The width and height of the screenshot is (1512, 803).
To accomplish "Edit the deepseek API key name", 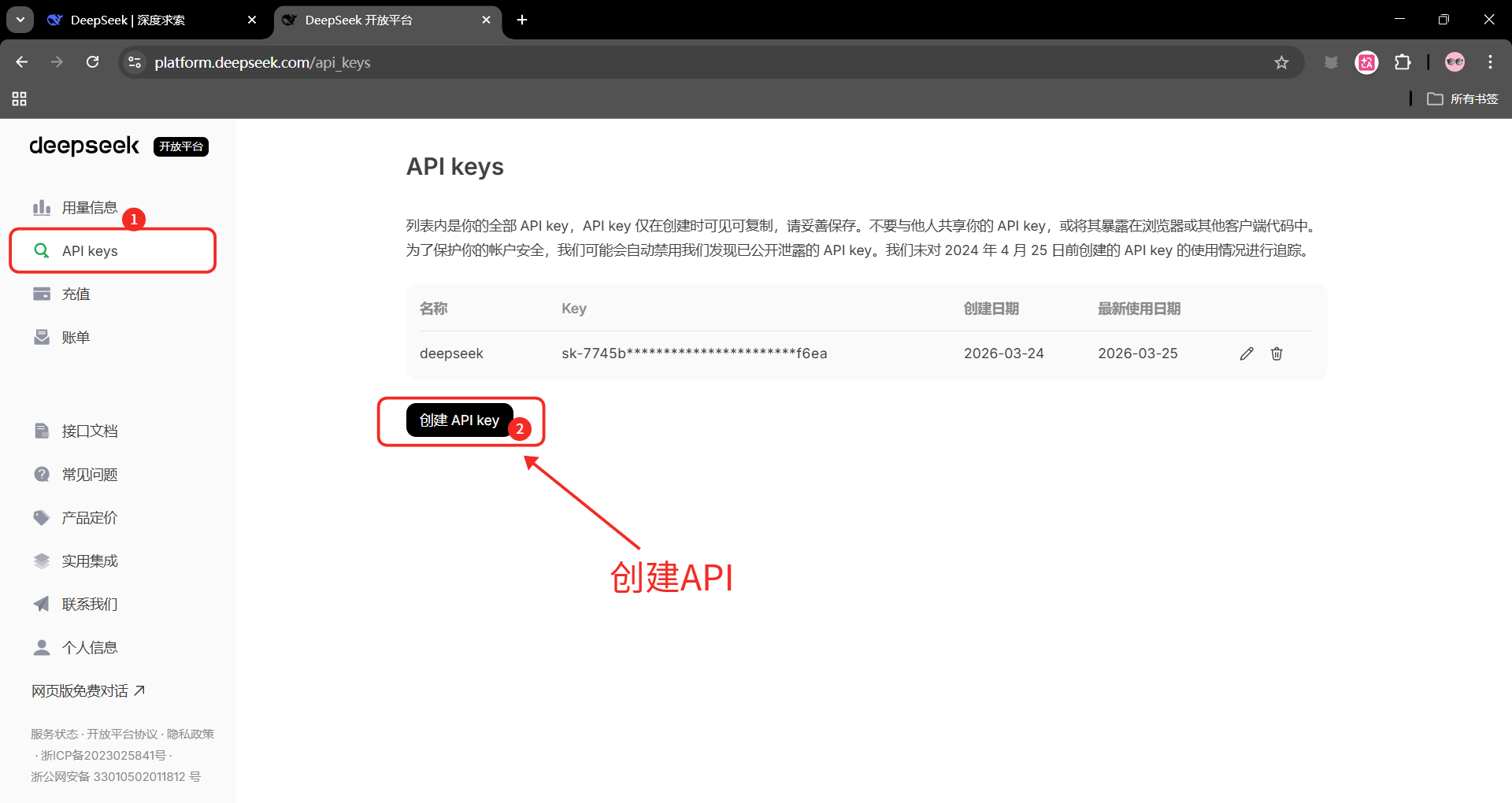I will (x=1247, y=354).
